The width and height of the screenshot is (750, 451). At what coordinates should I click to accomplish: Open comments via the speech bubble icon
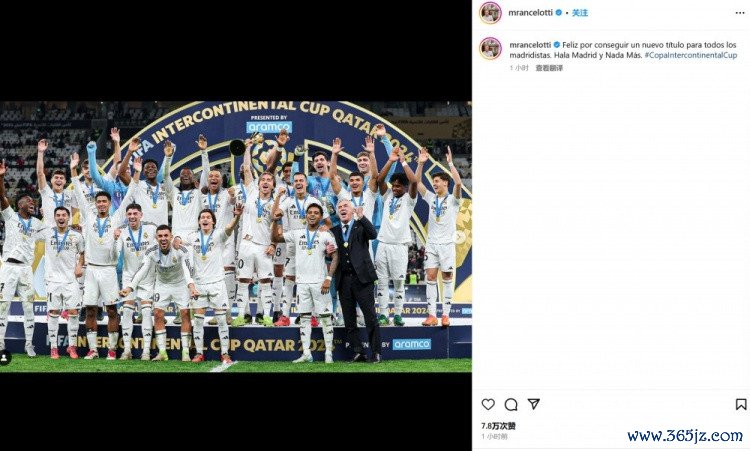pos(511,405)
